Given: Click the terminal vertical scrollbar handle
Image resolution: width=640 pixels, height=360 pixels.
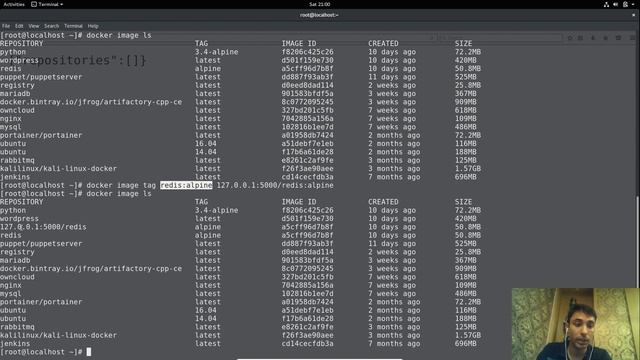Looking at the screenshot, I should pos(637,242).
